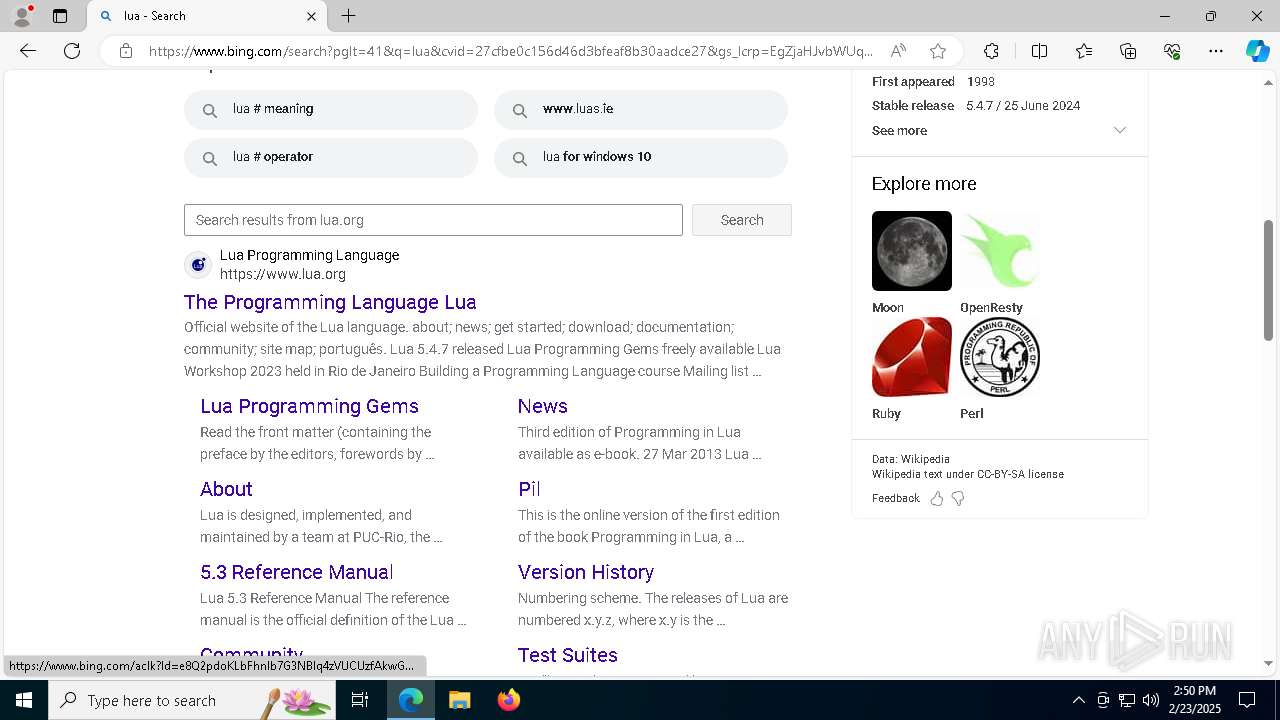Screen dimensions: 1280x720
Task: Open About sublink
Action: click(x=226, y=489)
